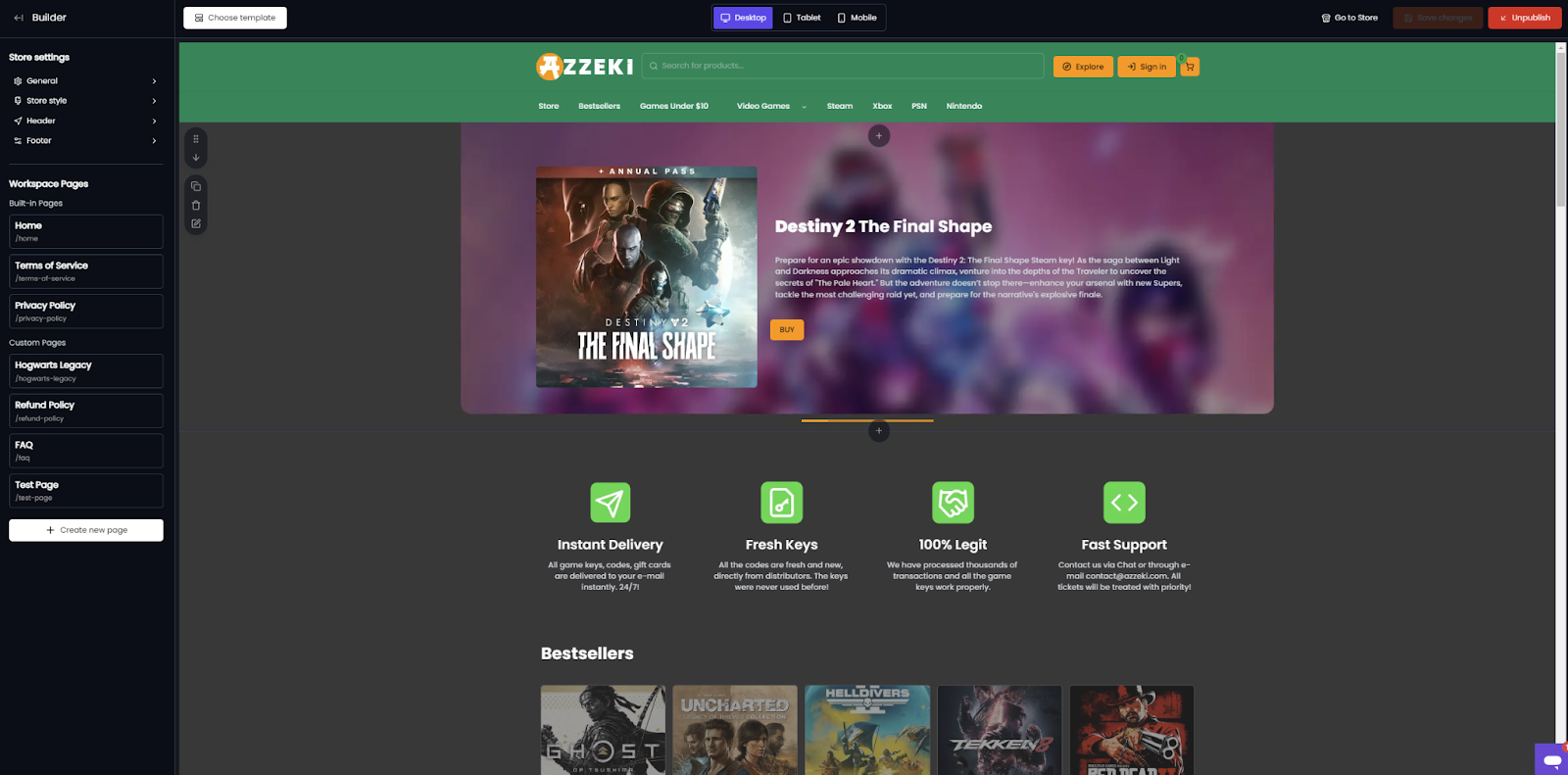Image resolution: width=1568 pixels, height=775 pixels.
Task: Move the hero section down with arrow icon
Action: point(196,158)
